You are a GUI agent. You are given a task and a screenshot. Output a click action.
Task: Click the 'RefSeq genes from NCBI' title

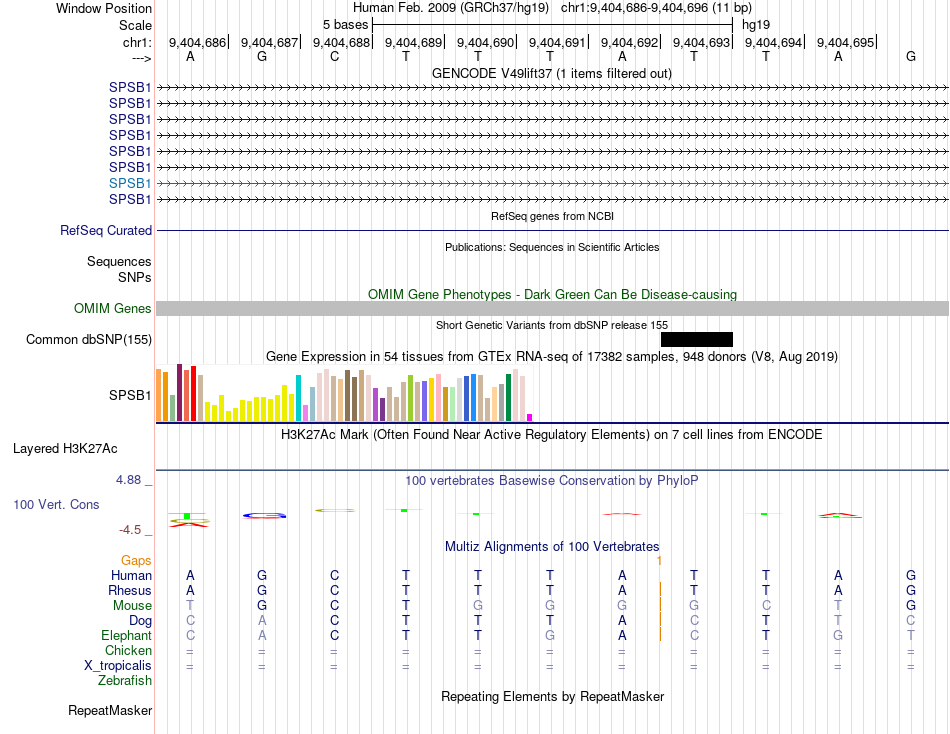[552, 216]
